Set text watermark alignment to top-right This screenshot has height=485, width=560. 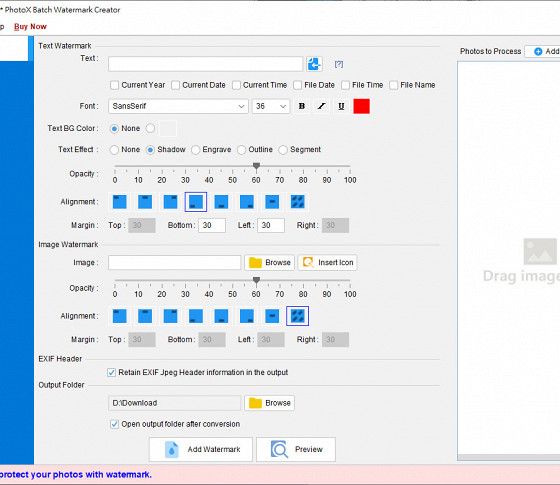coord(170,202)
